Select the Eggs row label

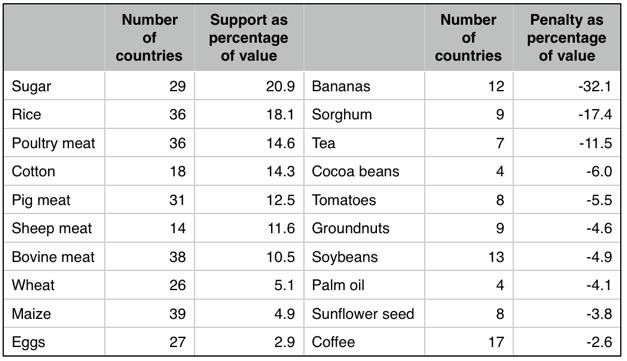tap(28, 343)
